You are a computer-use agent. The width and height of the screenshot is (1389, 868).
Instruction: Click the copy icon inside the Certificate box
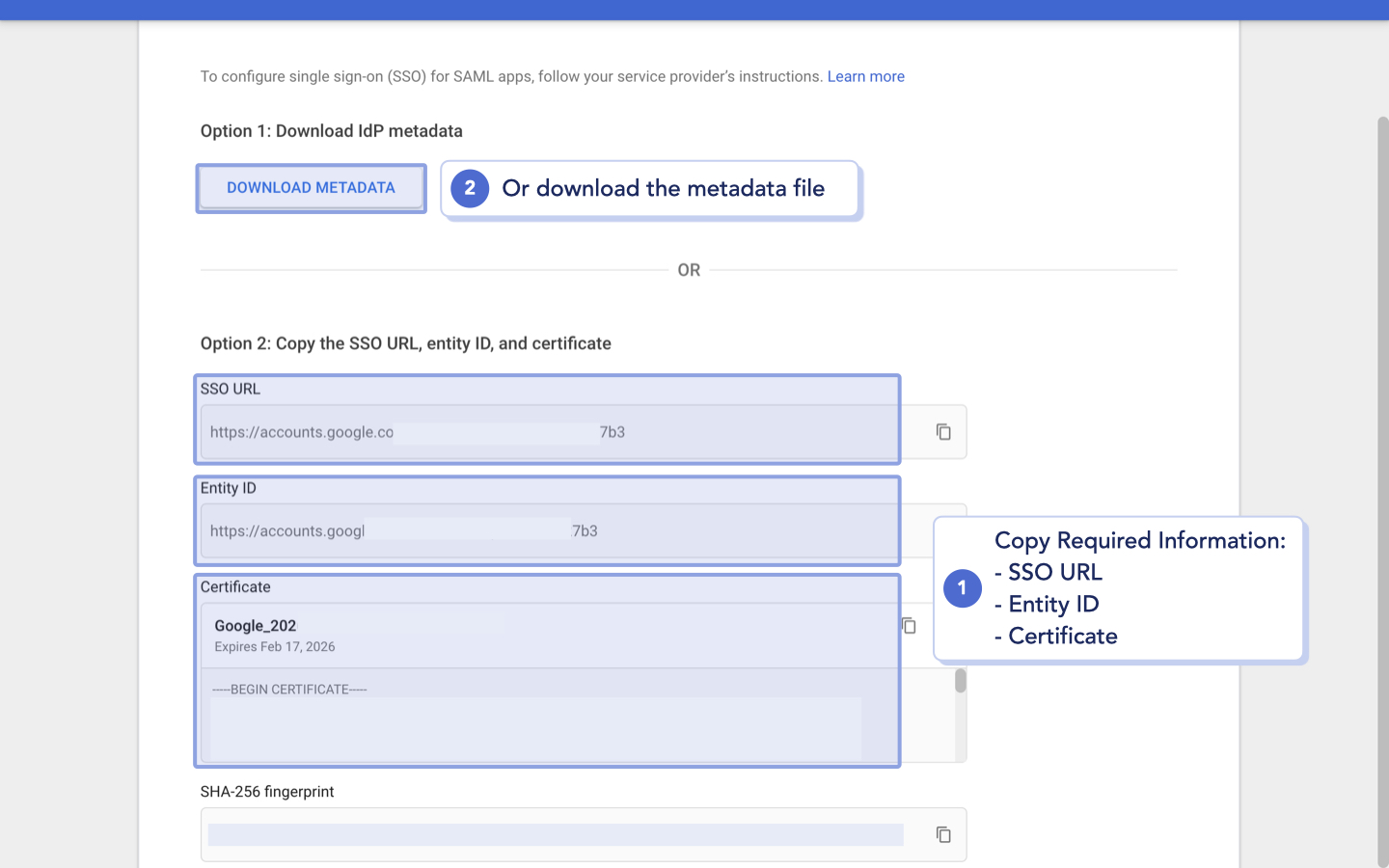pyautogui.click(x=908, y=626)
